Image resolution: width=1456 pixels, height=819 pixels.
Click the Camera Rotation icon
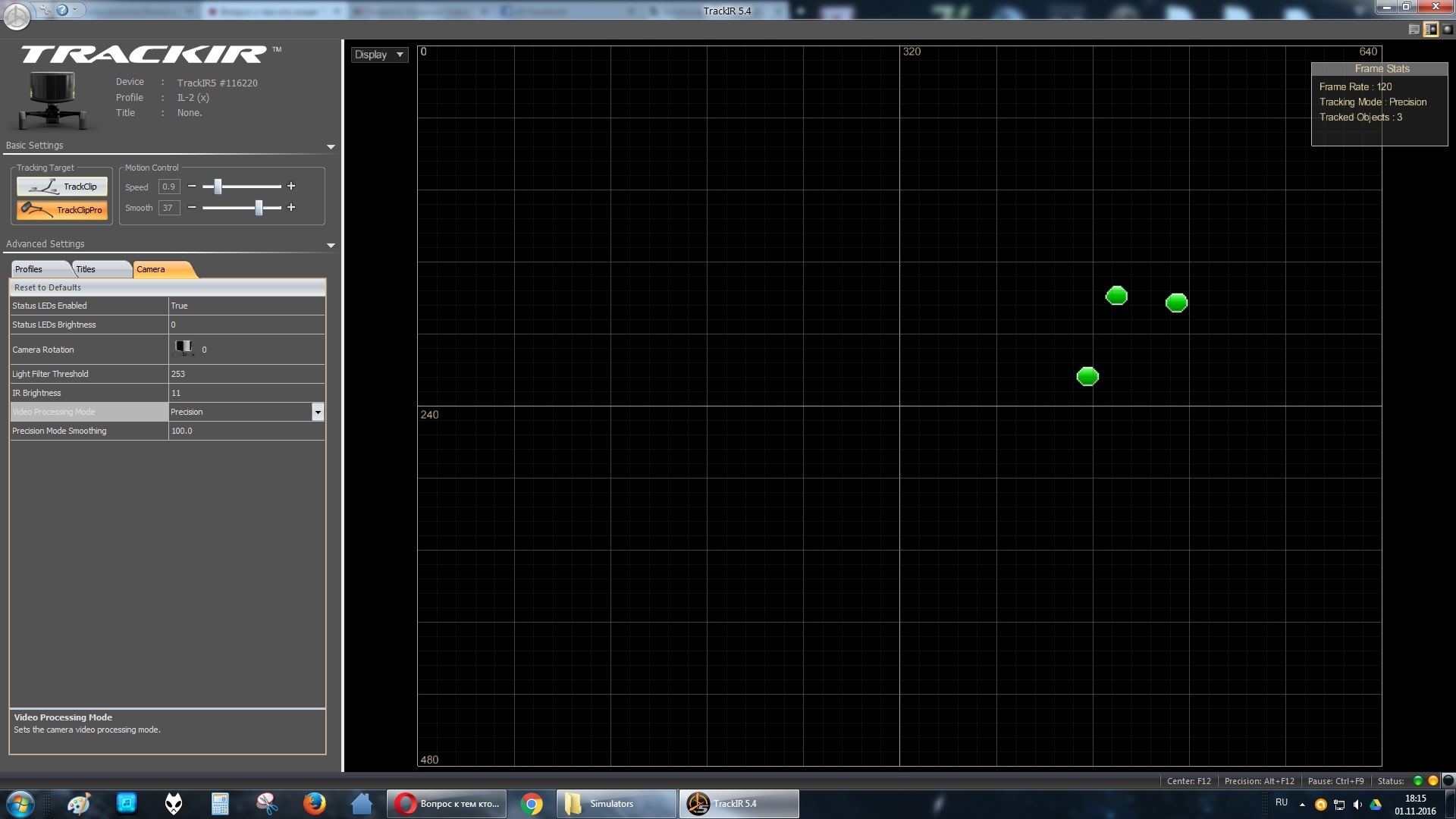[x=184, y=348]
